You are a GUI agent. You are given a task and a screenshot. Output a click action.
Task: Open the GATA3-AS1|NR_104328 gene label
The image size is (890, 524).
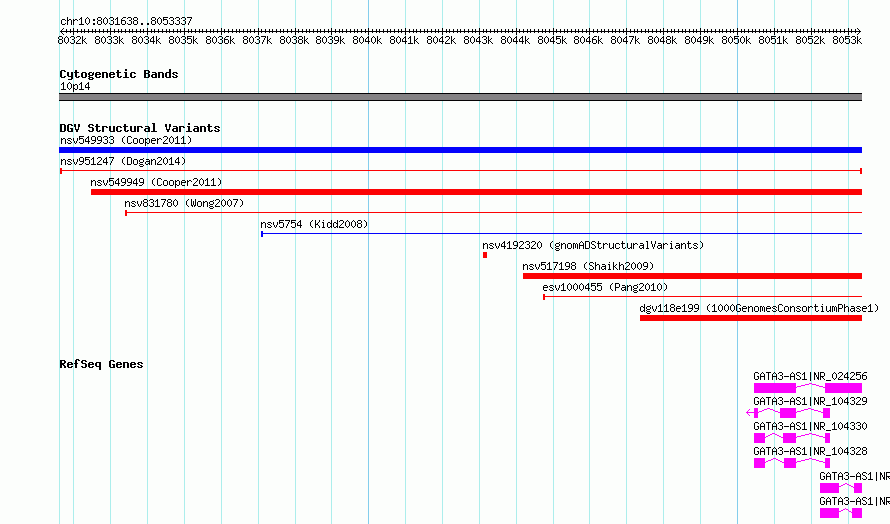tap(810, 451)
